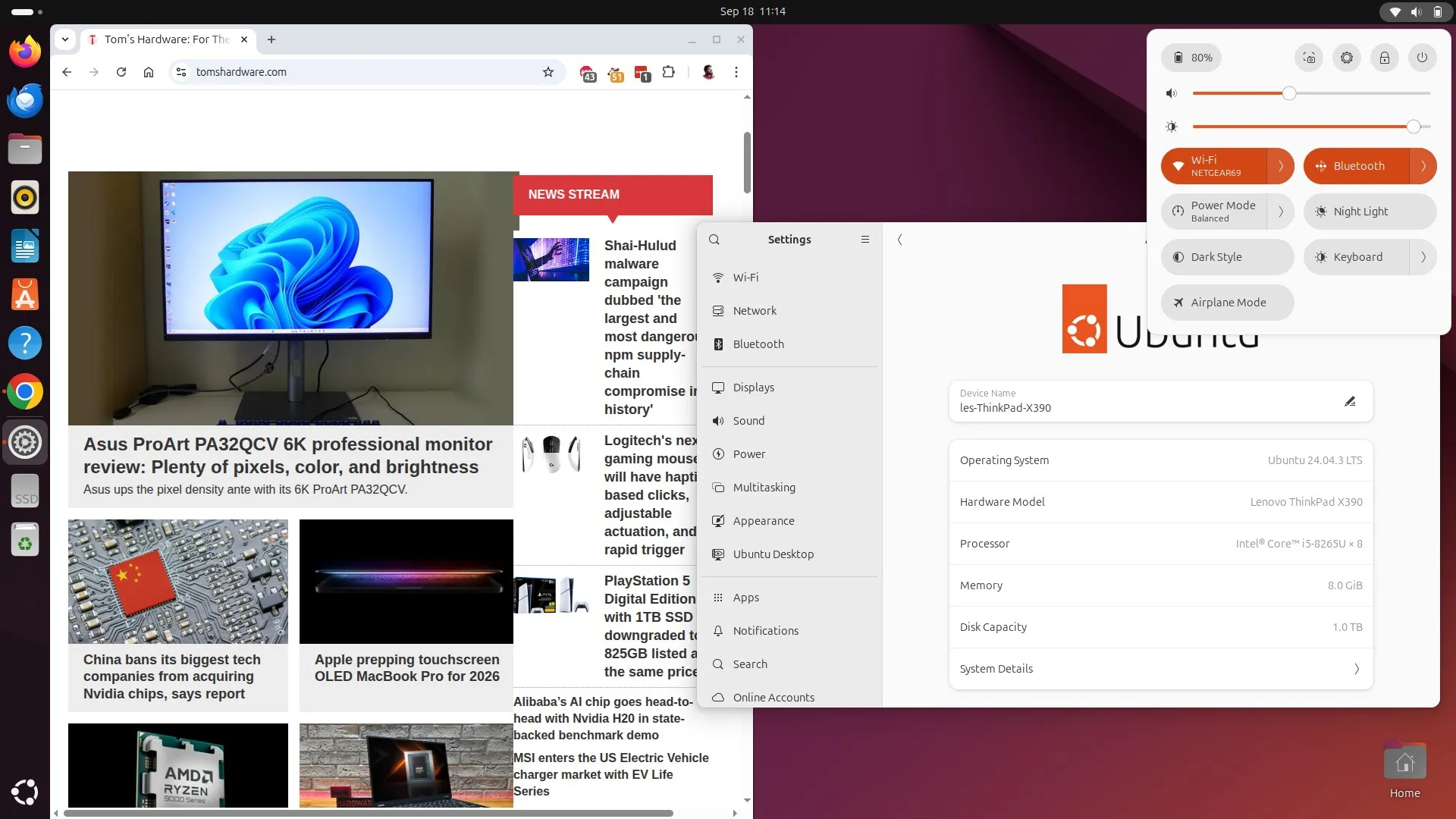Open the Asus ProArt PA32QCV review headline
The width and height of the screenshot is (1456, 819).
(288, 455)
